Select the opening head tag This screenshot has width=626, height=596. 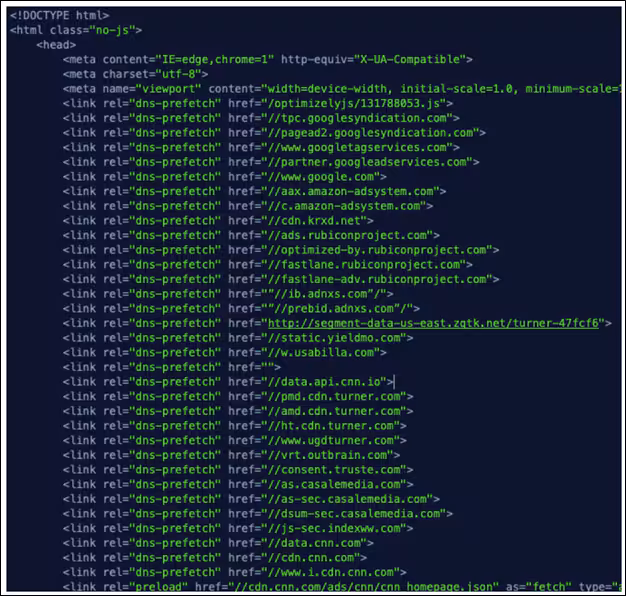click(56, 45)
